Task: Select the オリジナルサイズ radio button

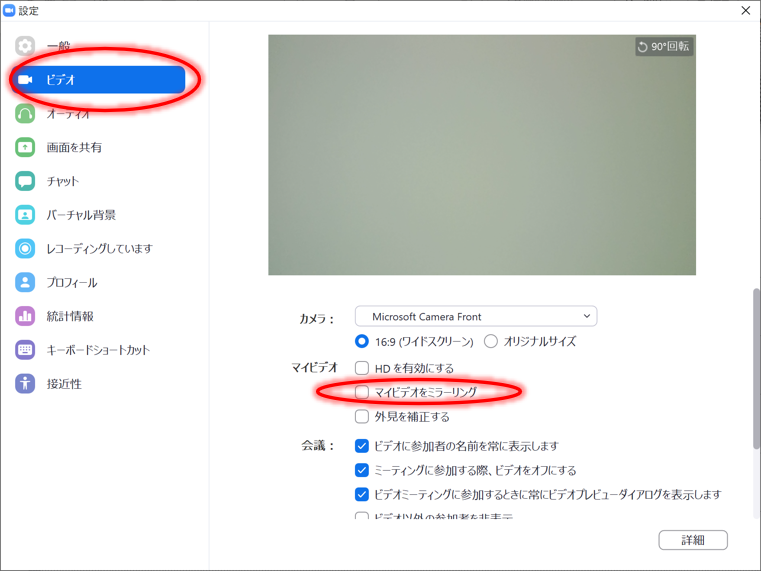Action: pyautogui.click(x=491, y=341)
